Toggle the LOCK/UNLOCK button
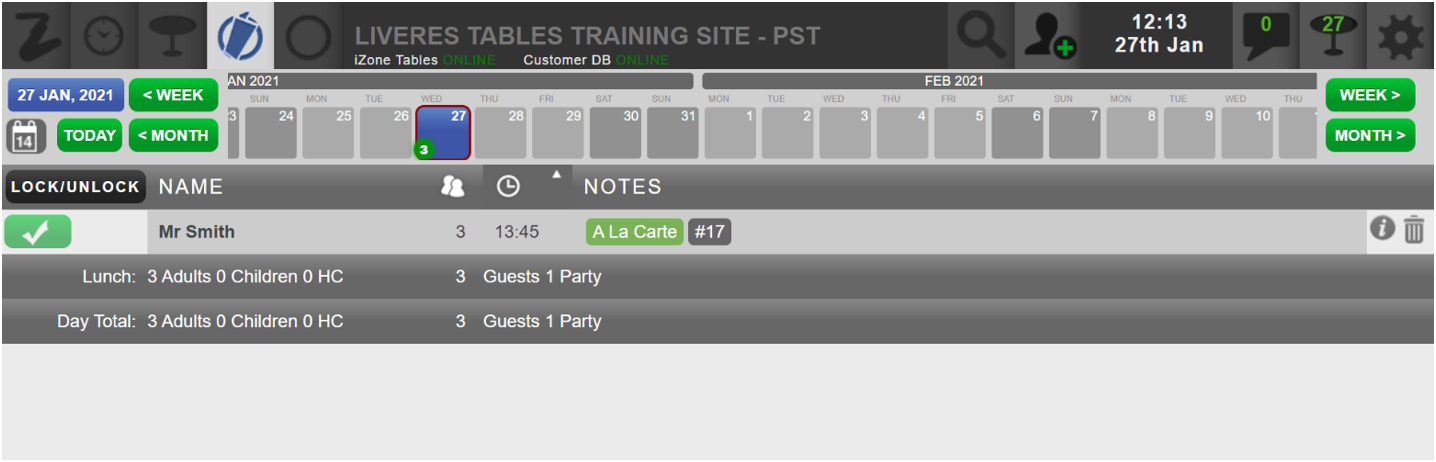The width and height of the screenshot is (1436, 462). 76,187
